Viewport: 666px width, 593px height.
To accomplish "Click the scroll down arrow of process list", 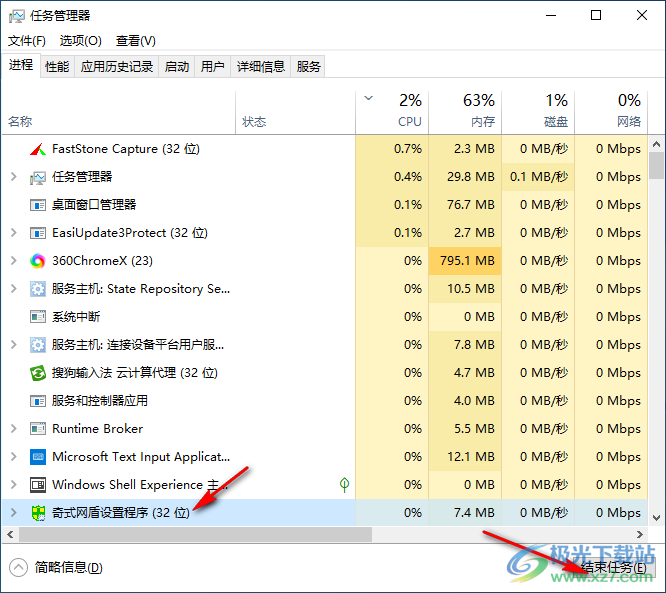I will [657, 518].
